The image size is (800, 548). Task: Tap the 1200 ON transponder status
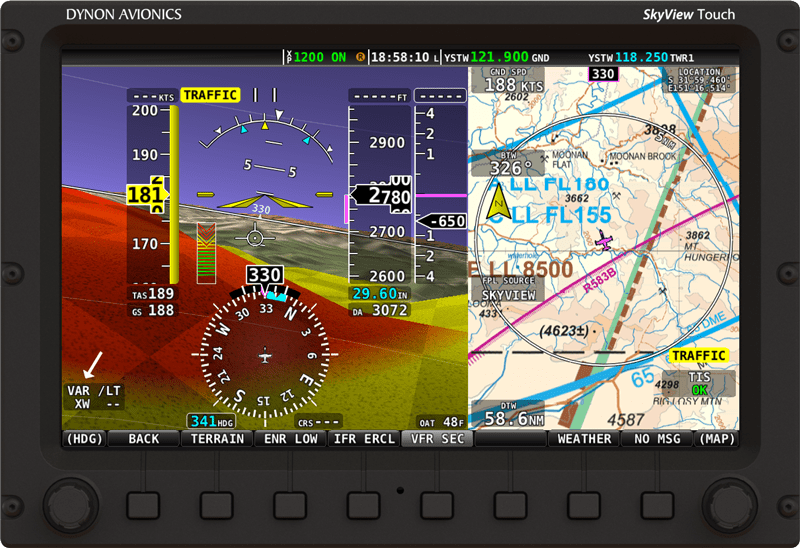[320, 57]
